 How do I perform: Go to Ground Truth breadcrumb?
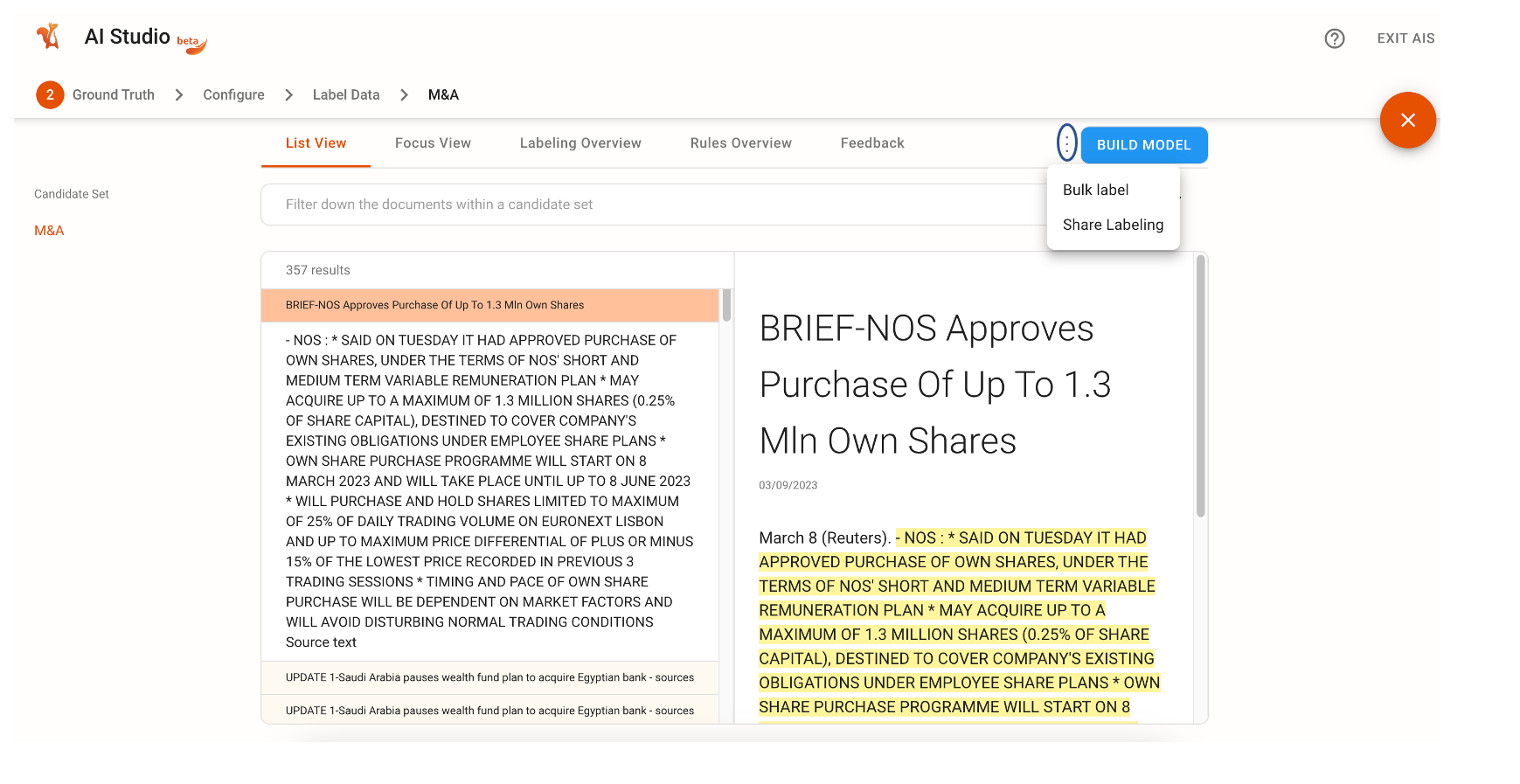click(x=114, y=94)
